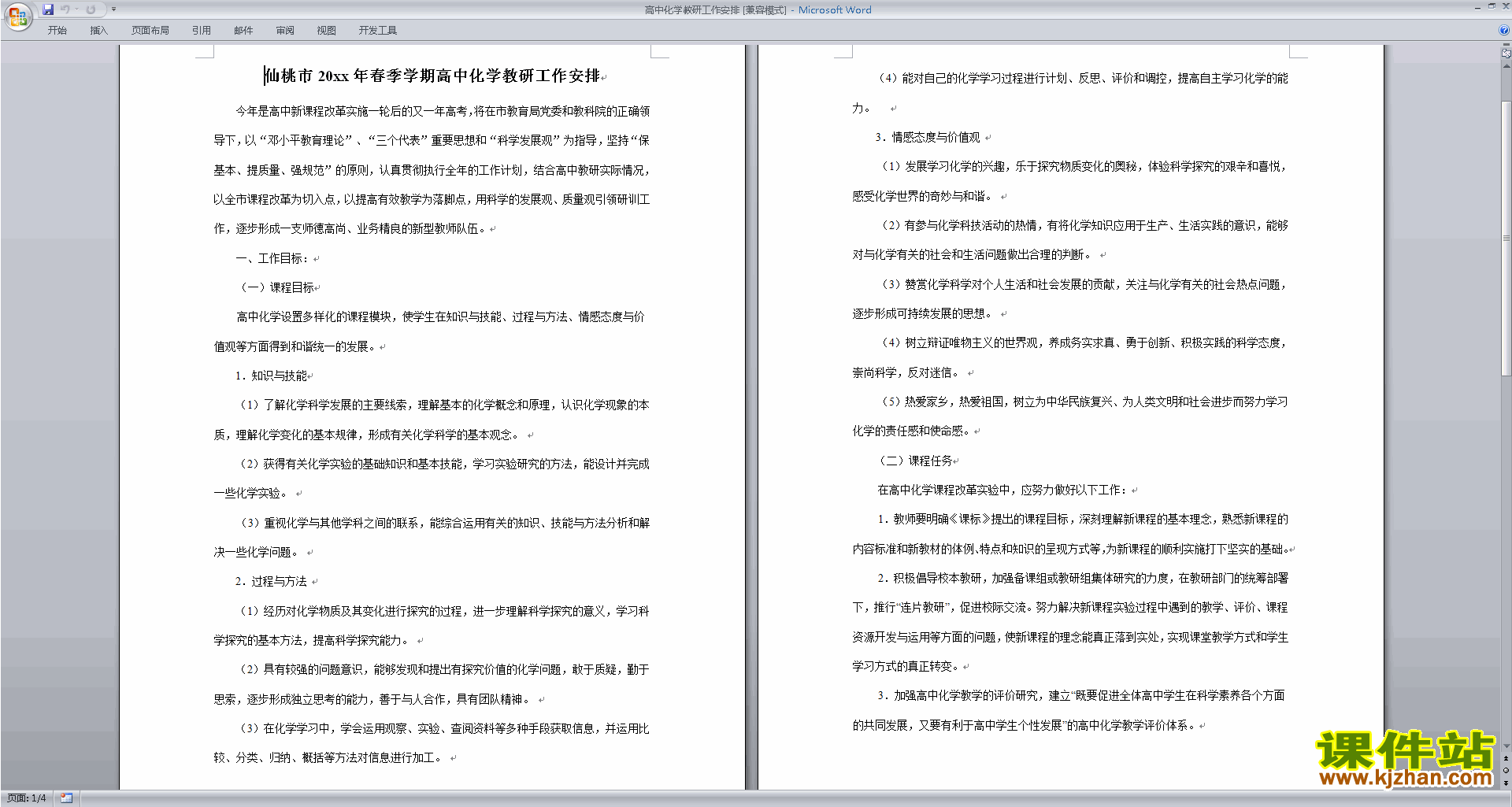Image resolution: width=1512 pixels, height=807 pixels.
Task: Click the title 仙桃市20xx年春季学期高中化学教研工作安排
Action: click(x=432, y=76)
